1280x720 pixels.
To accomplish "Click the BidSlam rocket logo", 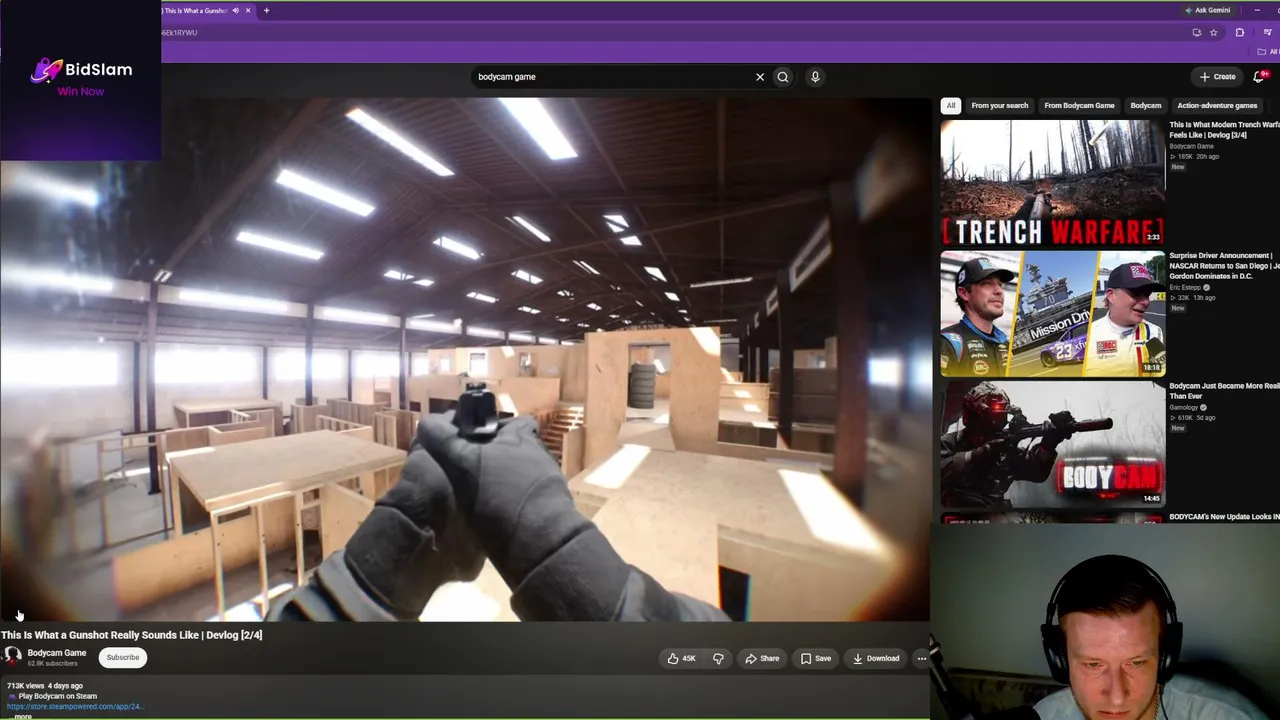I will coord(46,70).
